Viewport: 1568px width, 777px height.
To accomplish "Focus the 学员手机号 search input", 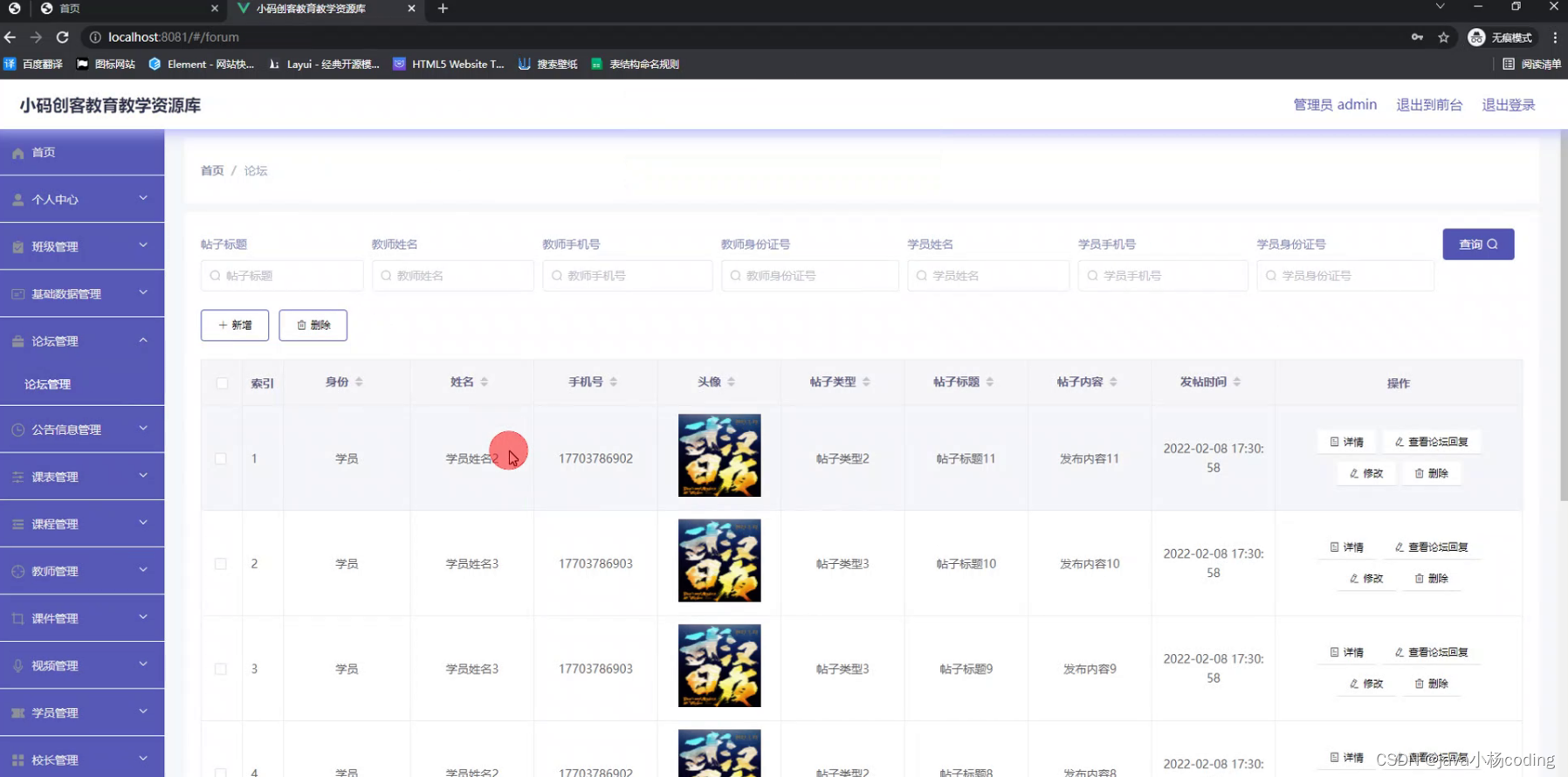I will pos(1163,276).
